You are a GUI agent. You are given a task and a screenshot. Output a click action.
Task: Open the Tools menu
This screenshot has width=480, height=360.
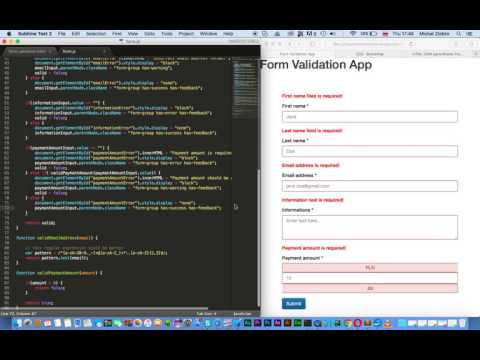click(x=167, y=34)
